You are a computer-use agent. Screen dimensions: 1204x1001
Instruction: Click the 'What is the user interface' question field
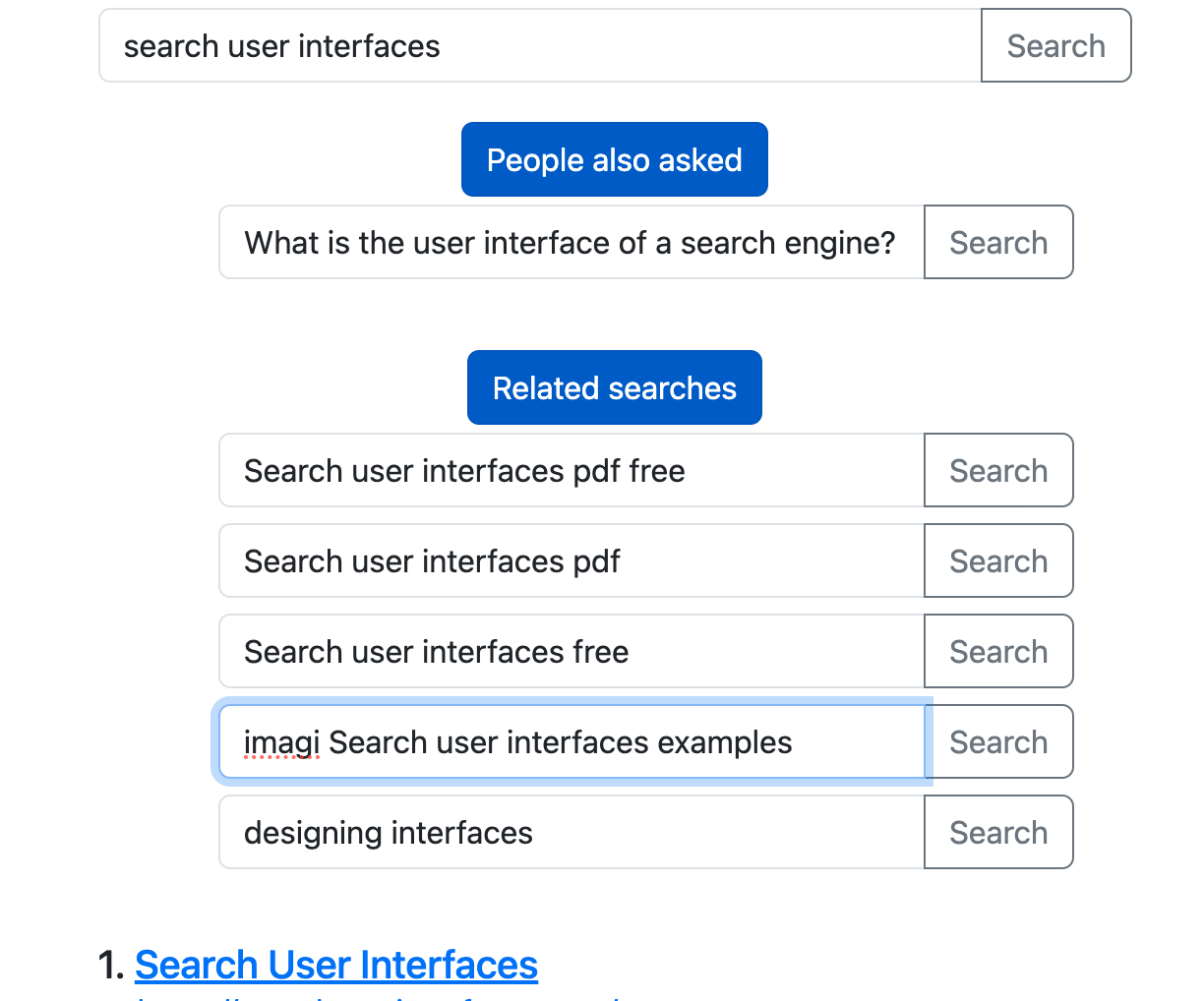click(x=571, y=243)
